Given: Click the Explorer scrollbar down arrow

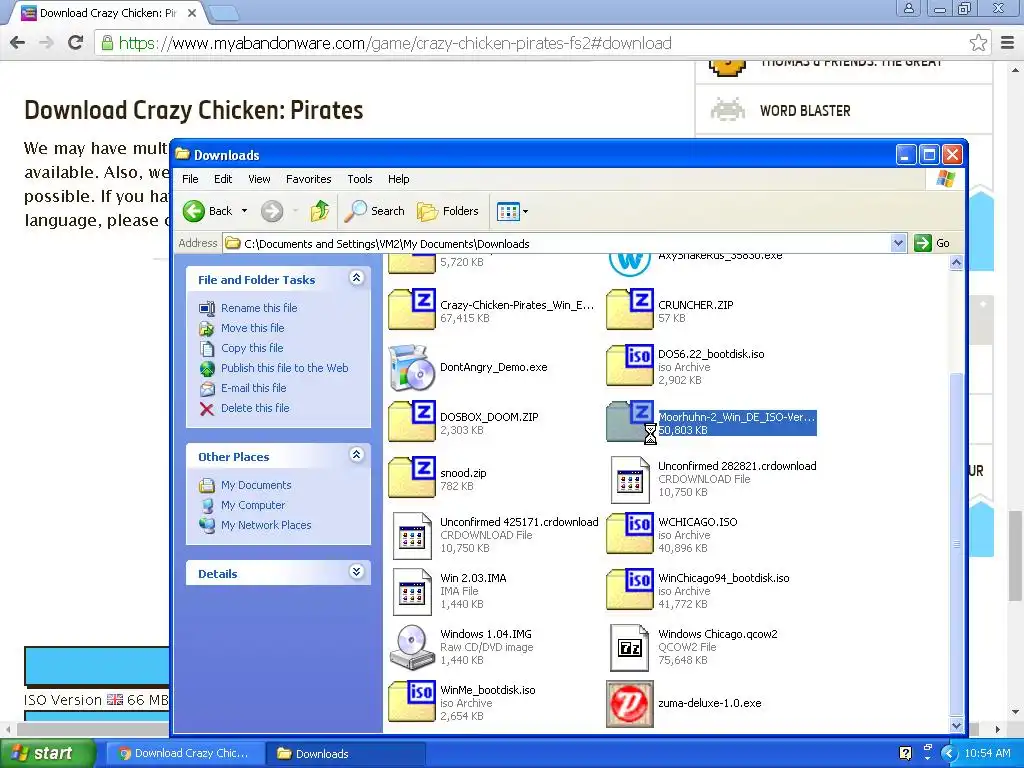Looking at the screenshot, I should point(956,725).
